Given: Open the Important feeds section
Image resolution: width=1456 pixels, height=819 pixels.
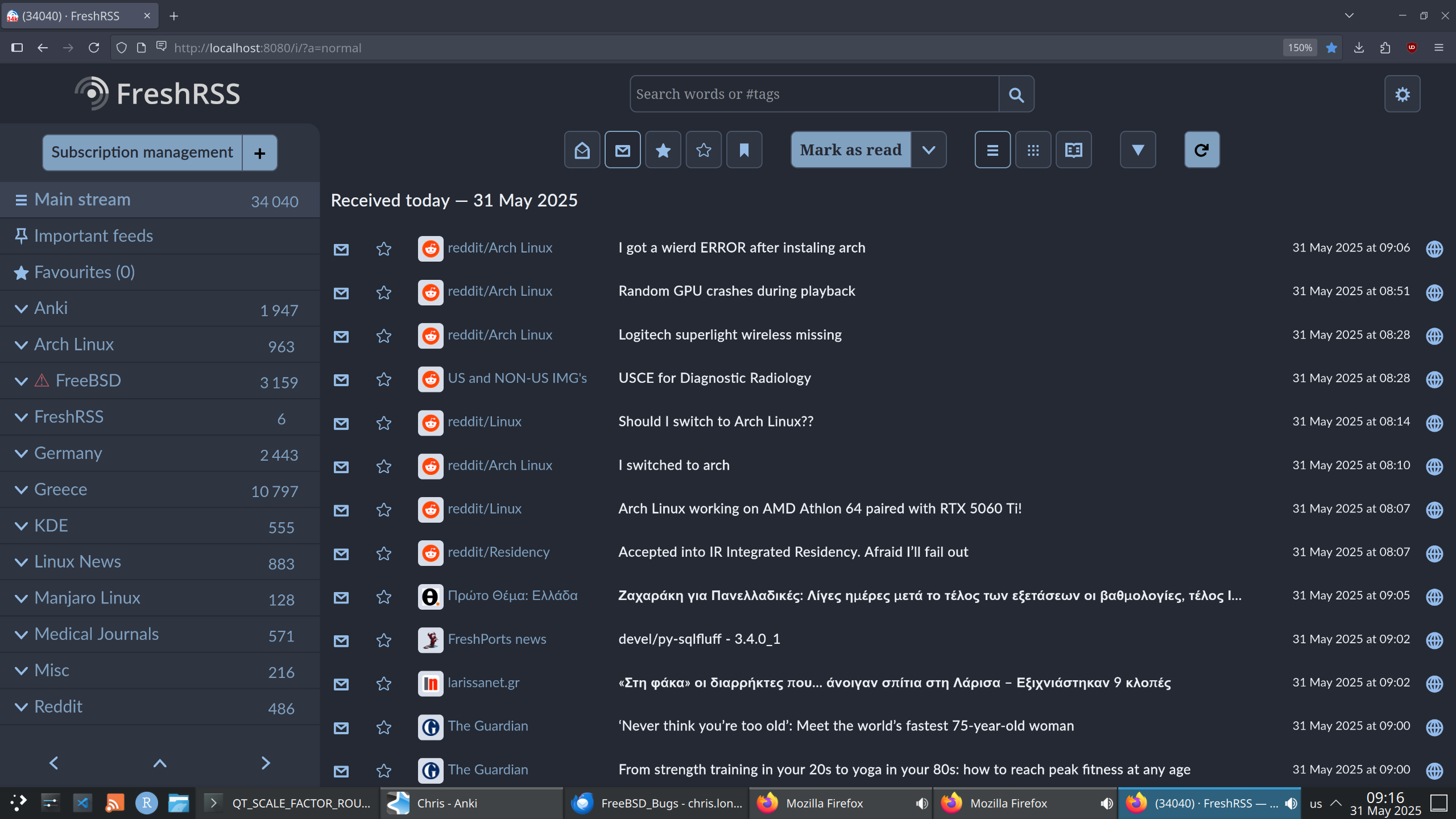Looking at the screenshot, I should [93, 235].
